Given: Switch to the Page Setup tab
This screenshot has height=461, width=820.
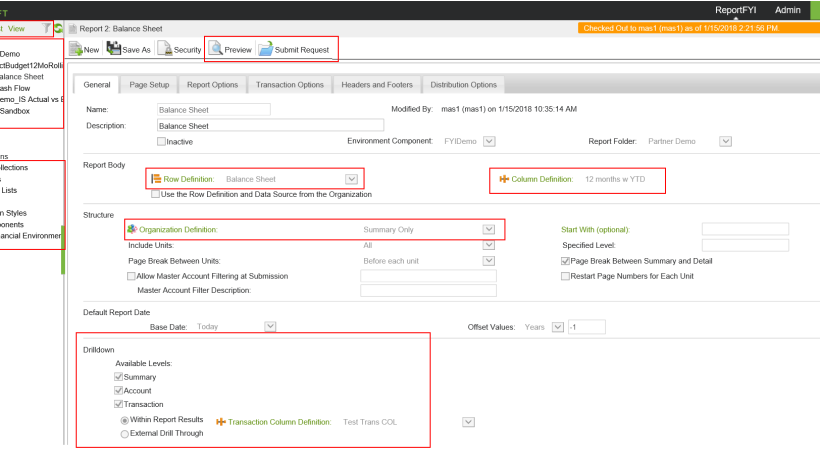Looking at the screenshot, I should coord(150,85).
